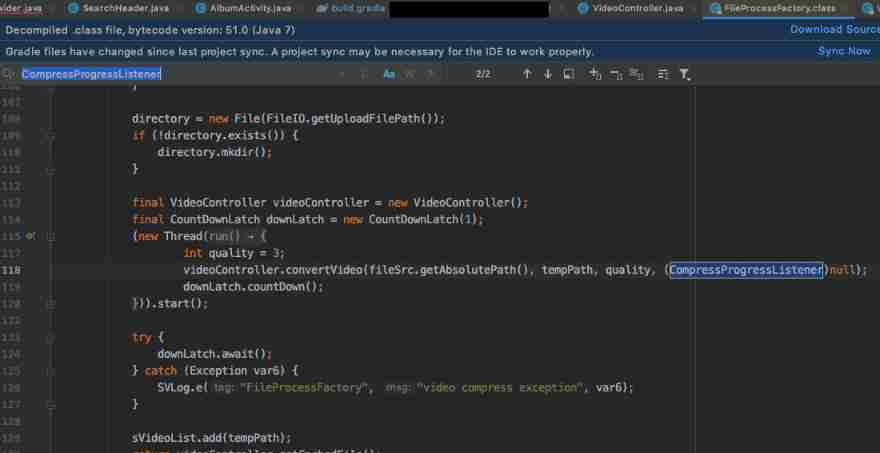Open the AlbumActivity.java tab
Screen dimensions: 880x453
click(246, 8)
